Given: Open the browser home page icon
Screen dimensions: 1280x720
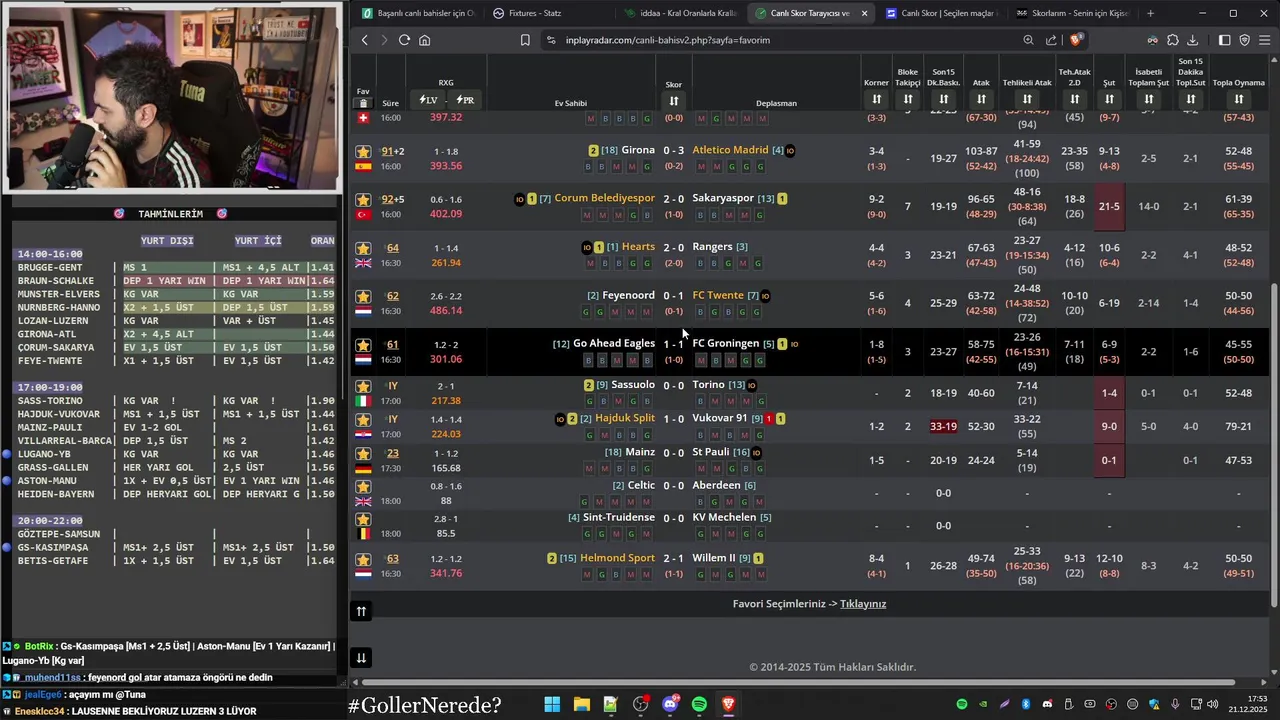Looking at the screenshot, I should pos(425,40).
